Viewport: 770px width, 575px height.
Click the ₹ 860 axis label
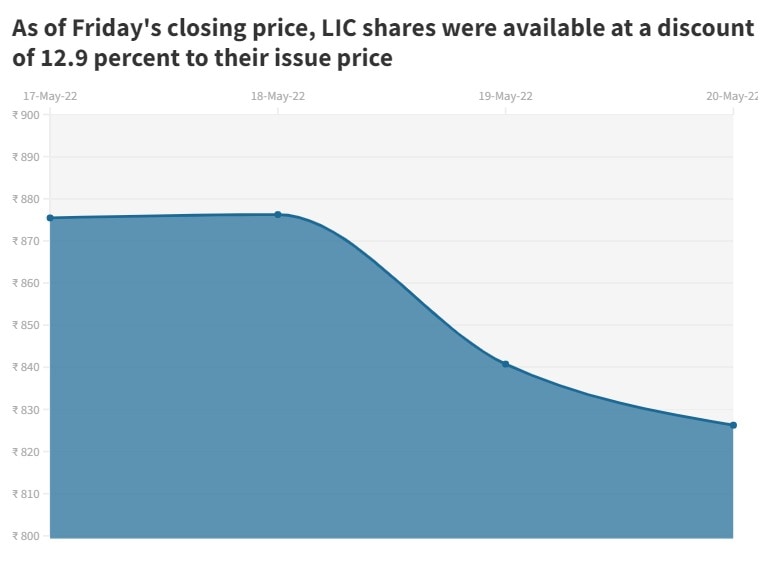[25, 283]
